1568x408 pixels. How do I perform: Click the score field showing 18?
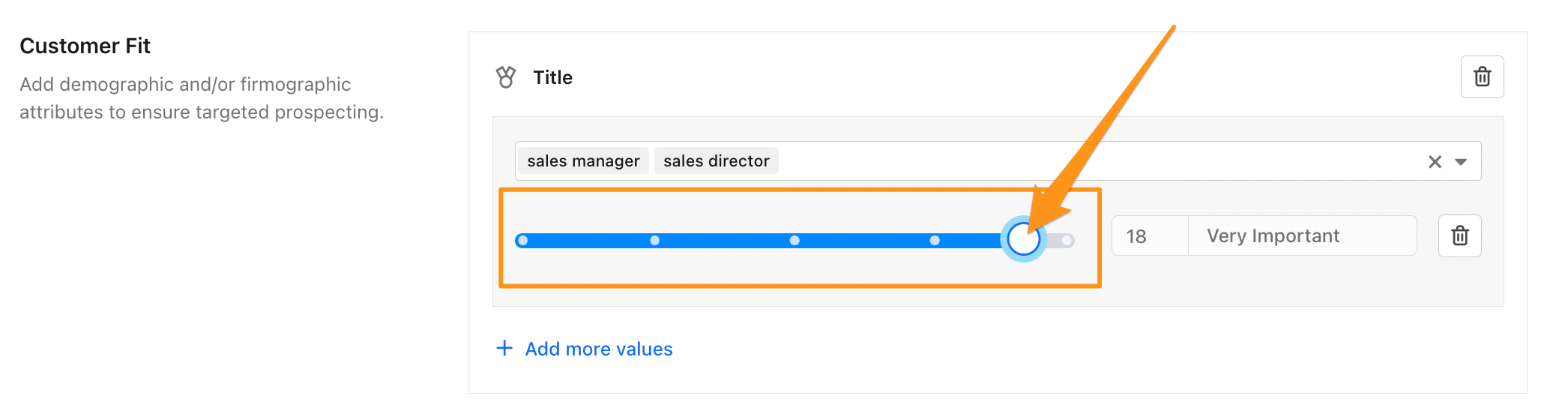(1149, 236)
